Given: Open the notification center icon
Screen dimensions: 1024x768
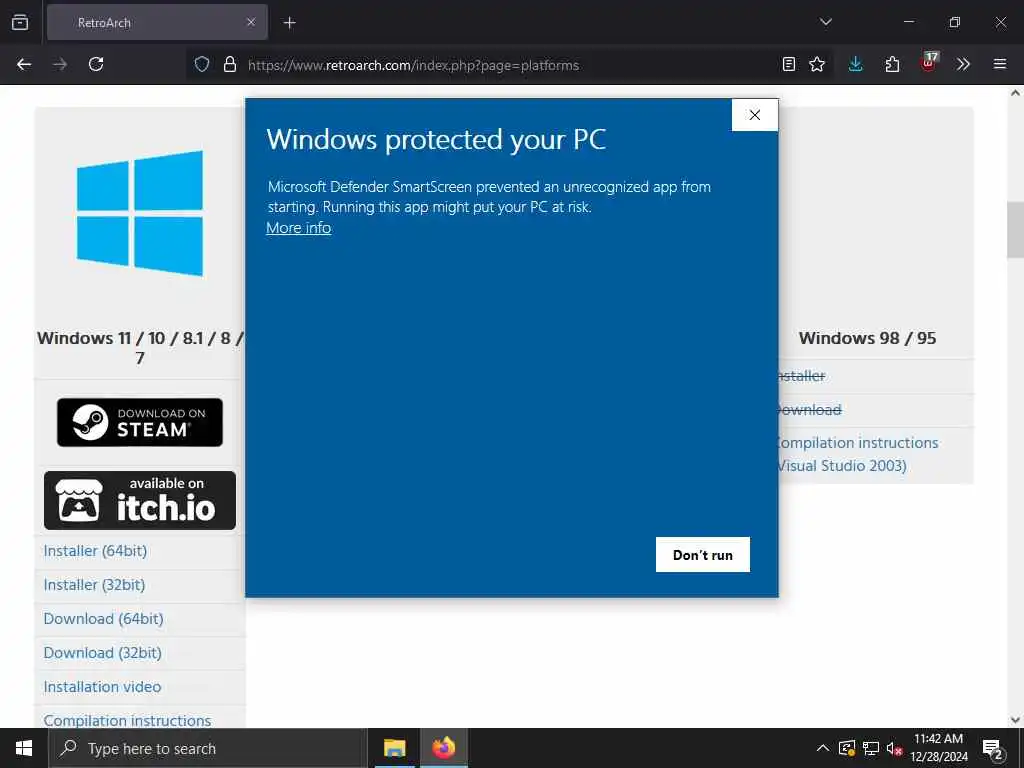Looking at the screenshot, I should tap(994, 749).
